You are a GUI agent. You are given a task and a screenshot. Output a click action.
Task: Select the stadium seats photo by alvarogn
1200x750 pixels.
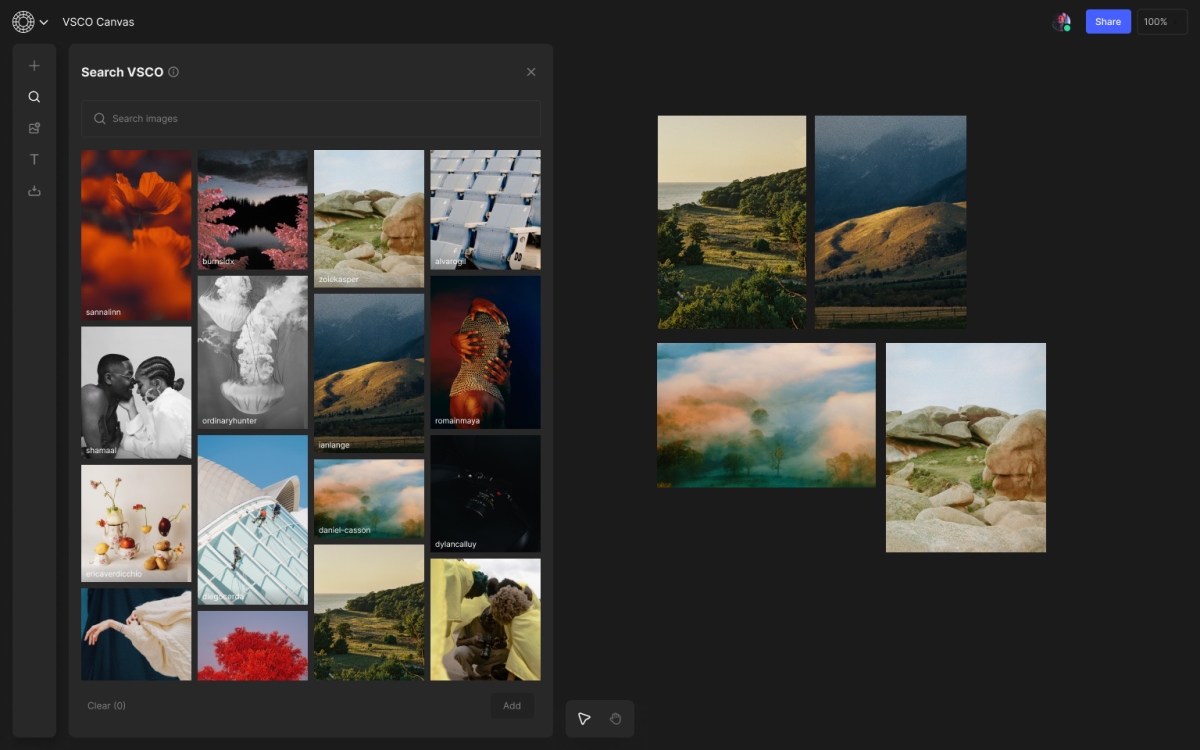pyautogui.click(x=485, y=208)
